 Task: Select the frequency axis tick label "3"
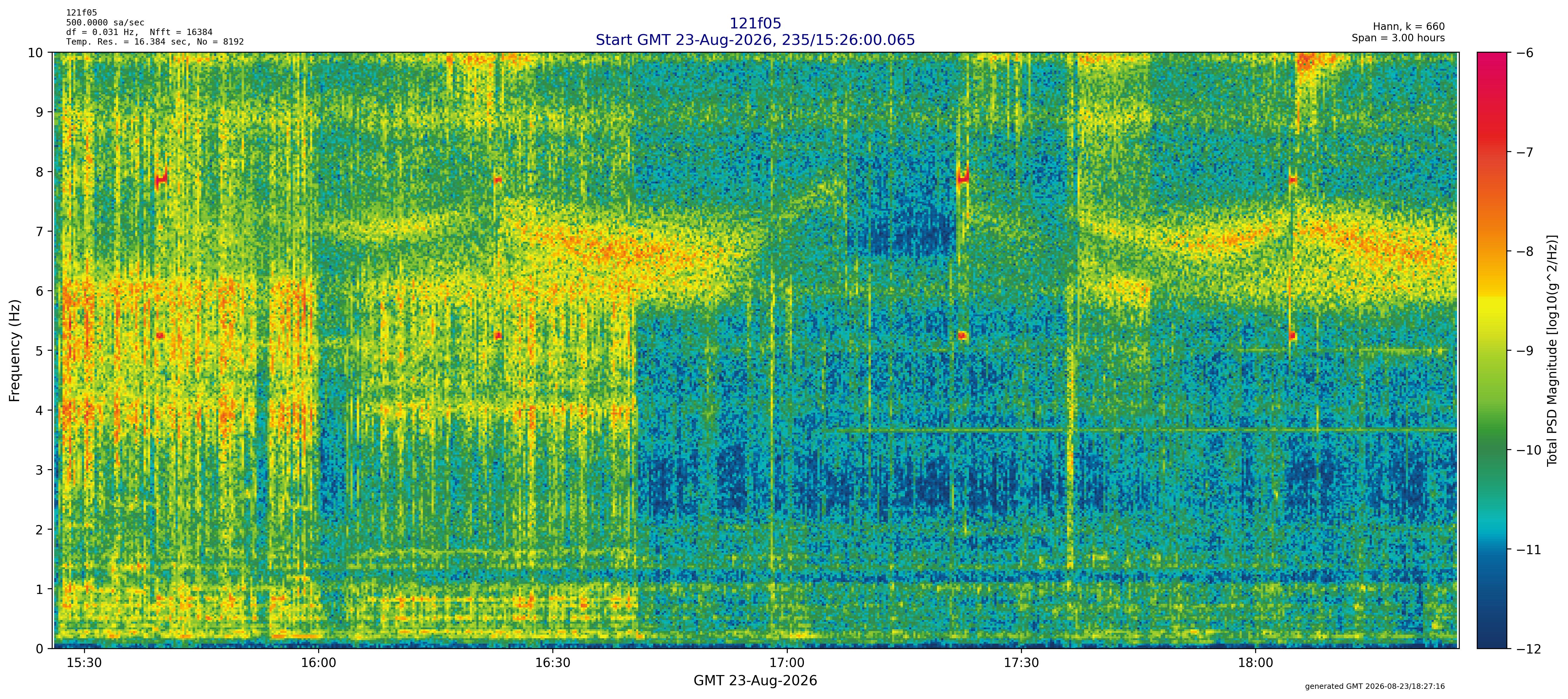[x=39, y=470]
